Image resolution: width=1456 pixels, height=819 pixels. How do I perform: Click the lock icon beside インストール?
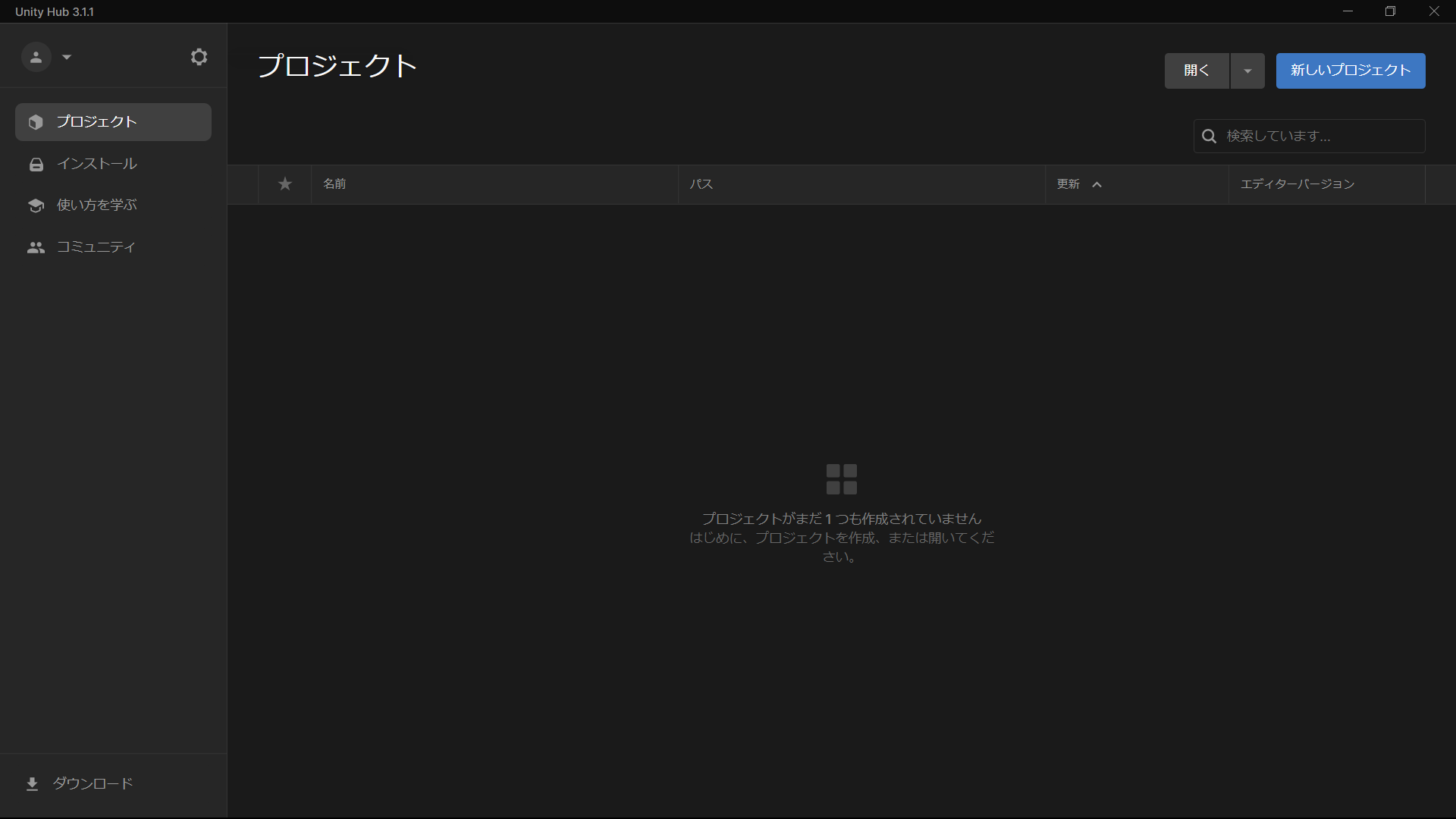pos(36,165)
